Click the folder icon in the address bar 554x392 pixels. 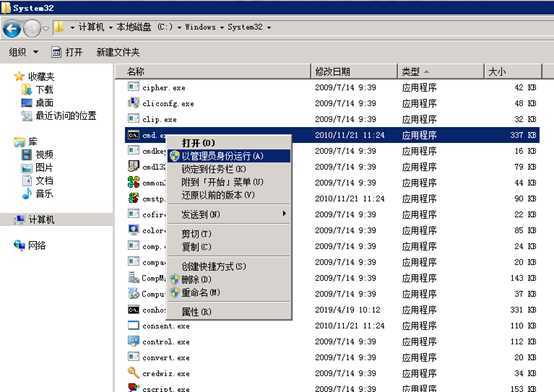point(59,27)
